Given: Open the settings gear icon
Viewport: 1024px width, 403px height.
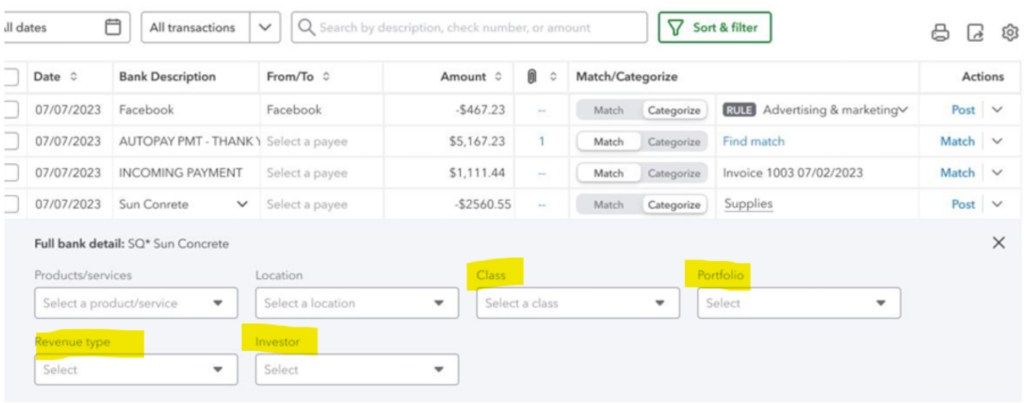Looking at the screenshot, I should [1010, 33].
